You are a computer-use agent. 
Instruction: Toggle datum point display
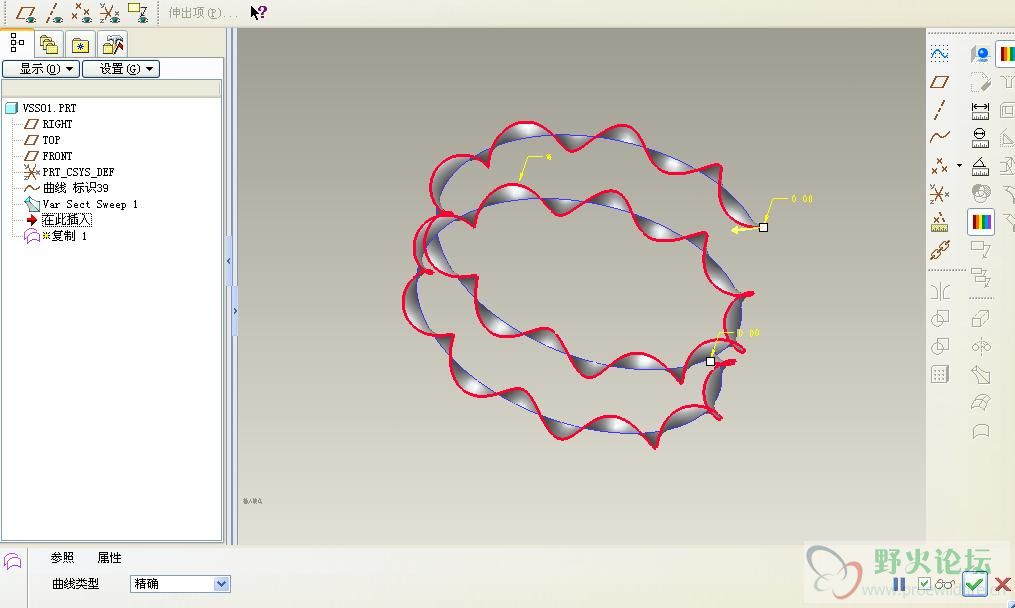pyautogui.click(x=82, y=13)
